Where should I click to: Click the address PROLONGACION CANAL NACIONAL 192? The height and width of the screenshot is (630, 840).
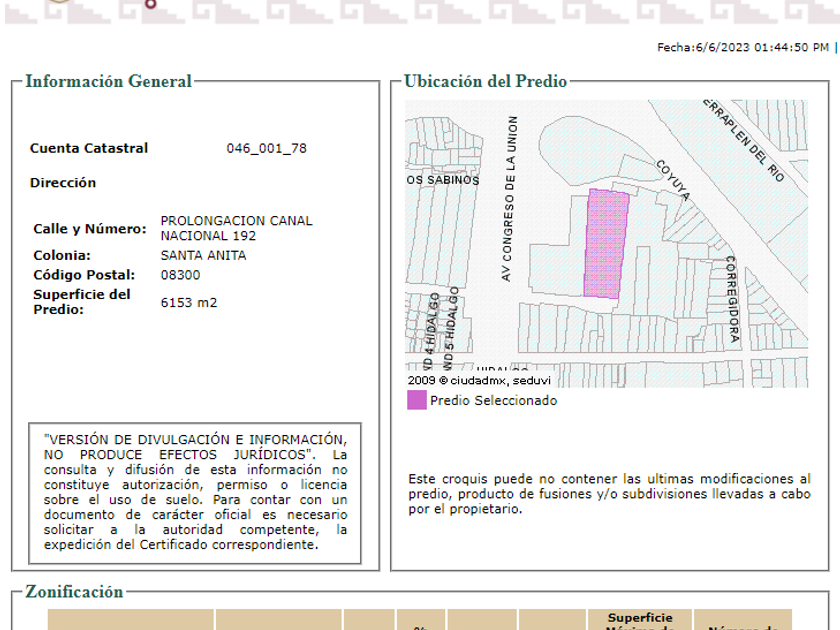click(236, 228)
